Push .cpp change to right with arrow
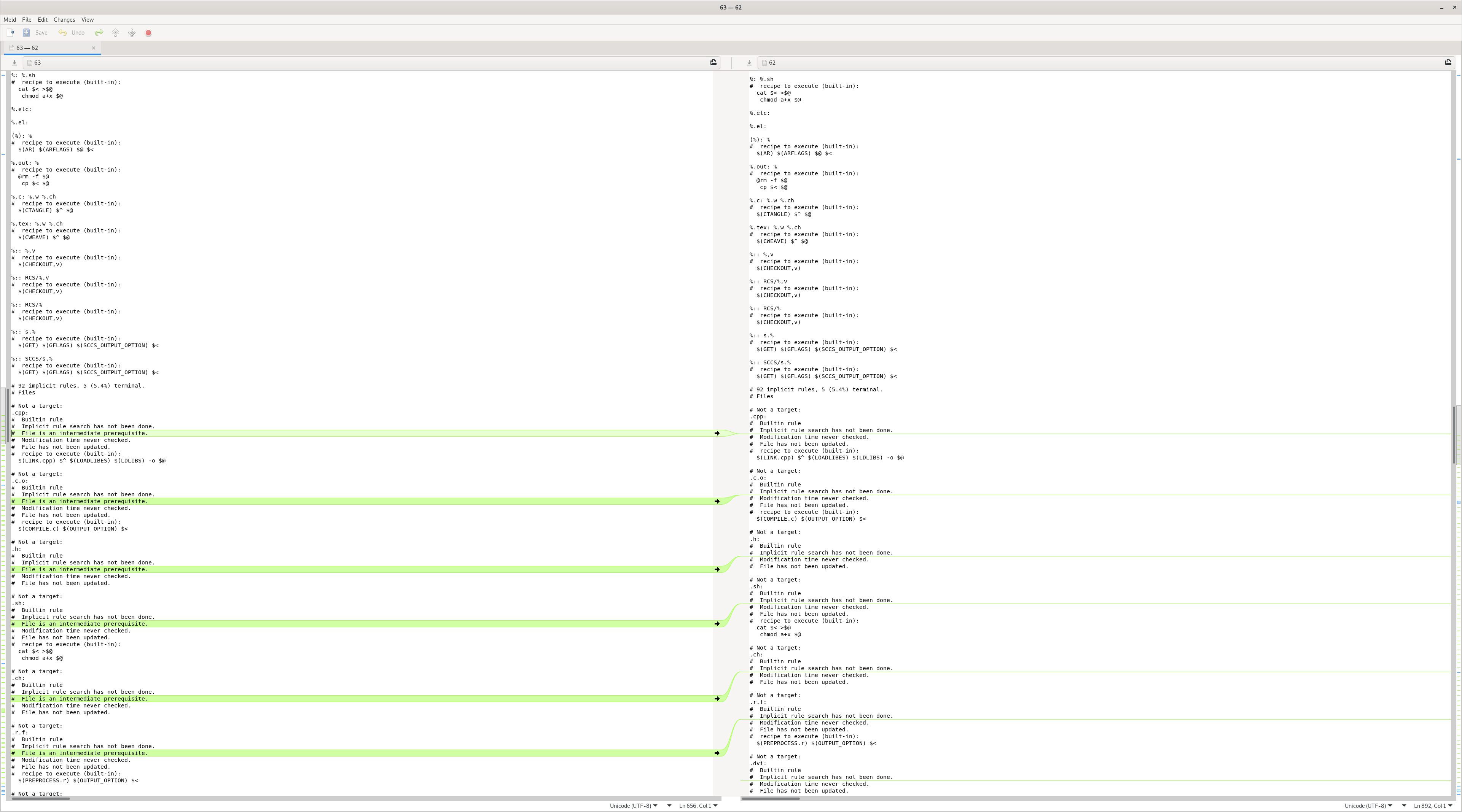The height and width of the screenshot is (812, 1462). coord(717,434)
